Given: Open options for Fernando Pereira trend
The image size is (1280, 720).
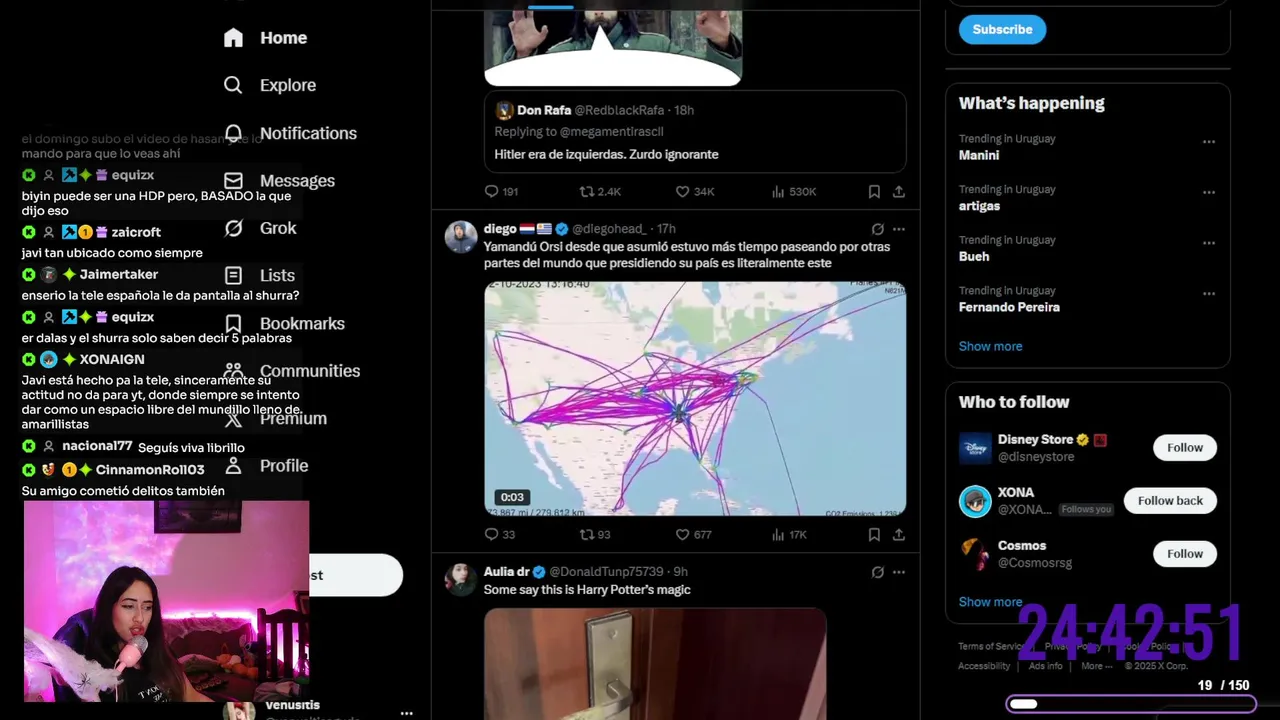Looking at the screenshot, I should pos(1209,294).
